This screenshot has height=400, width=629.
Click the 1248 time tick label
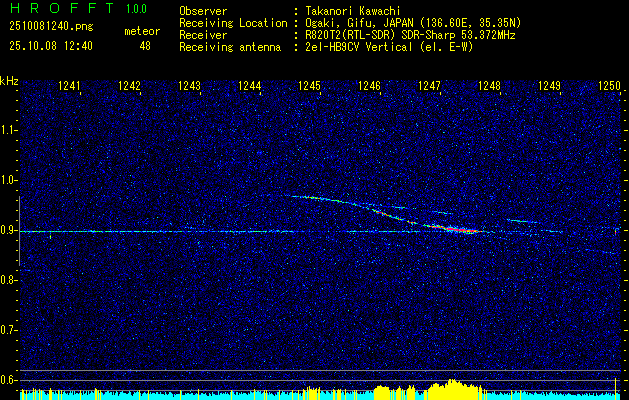coord(490,86)
